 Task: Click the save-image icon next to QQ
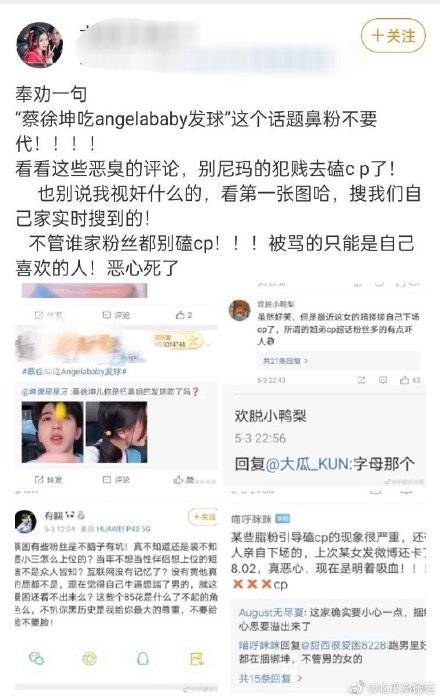(196, 658)
